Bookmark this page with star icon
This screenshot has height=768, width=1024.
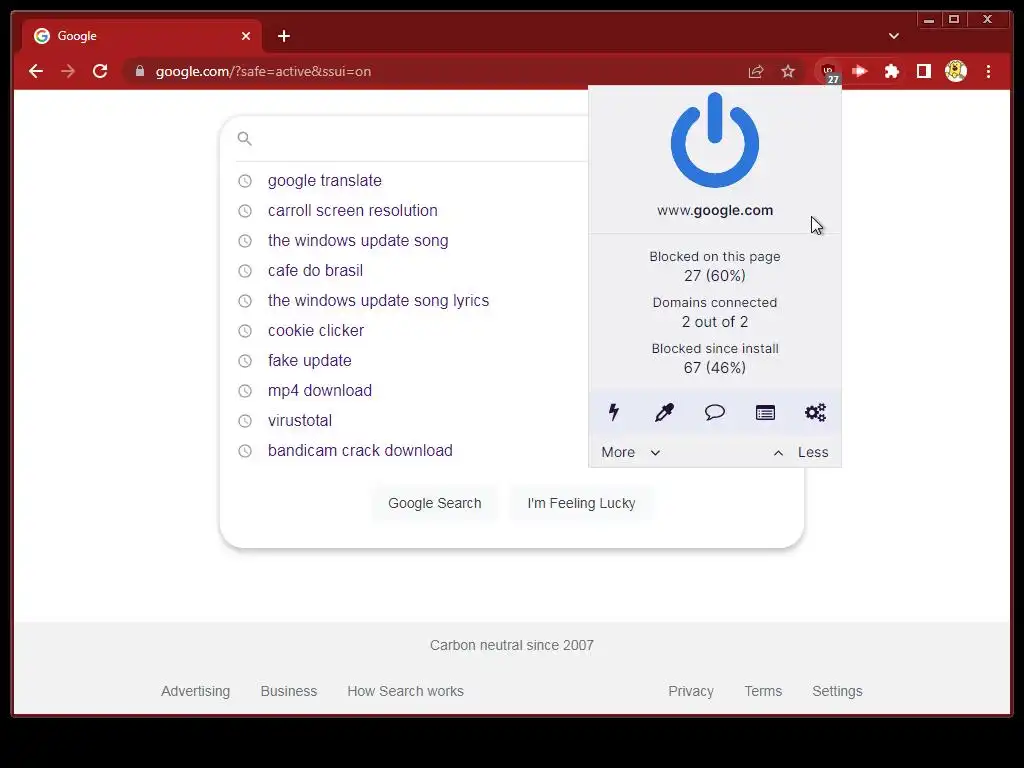(788, 71)
